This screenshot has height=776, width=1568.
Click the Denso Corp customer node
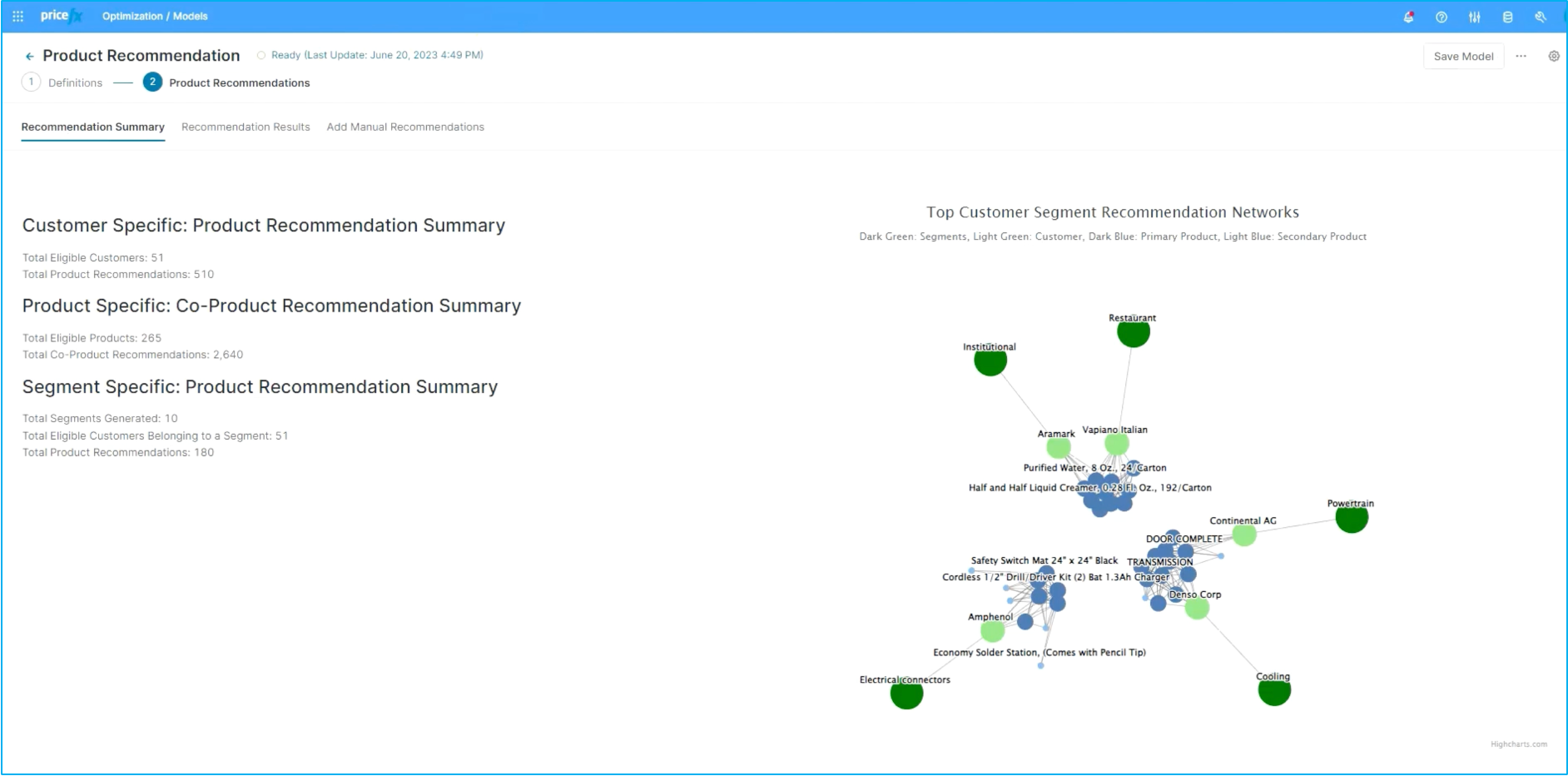click(1197, 608)
